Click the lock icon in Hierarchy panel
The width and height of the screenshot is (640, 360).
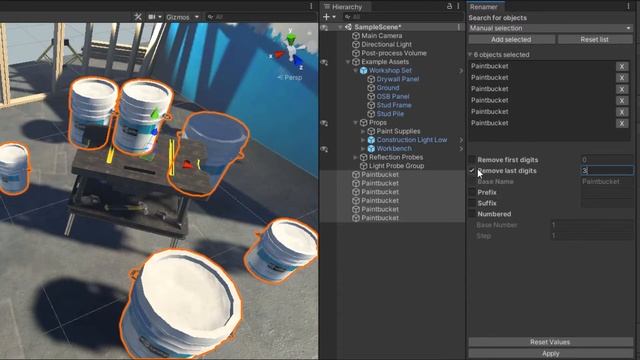(x=449, y=6)
